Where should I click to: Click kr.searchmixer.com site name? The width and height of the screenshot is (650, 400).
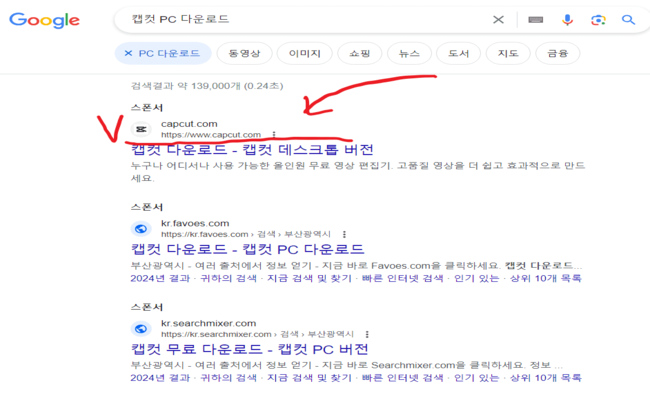[209, 323]
